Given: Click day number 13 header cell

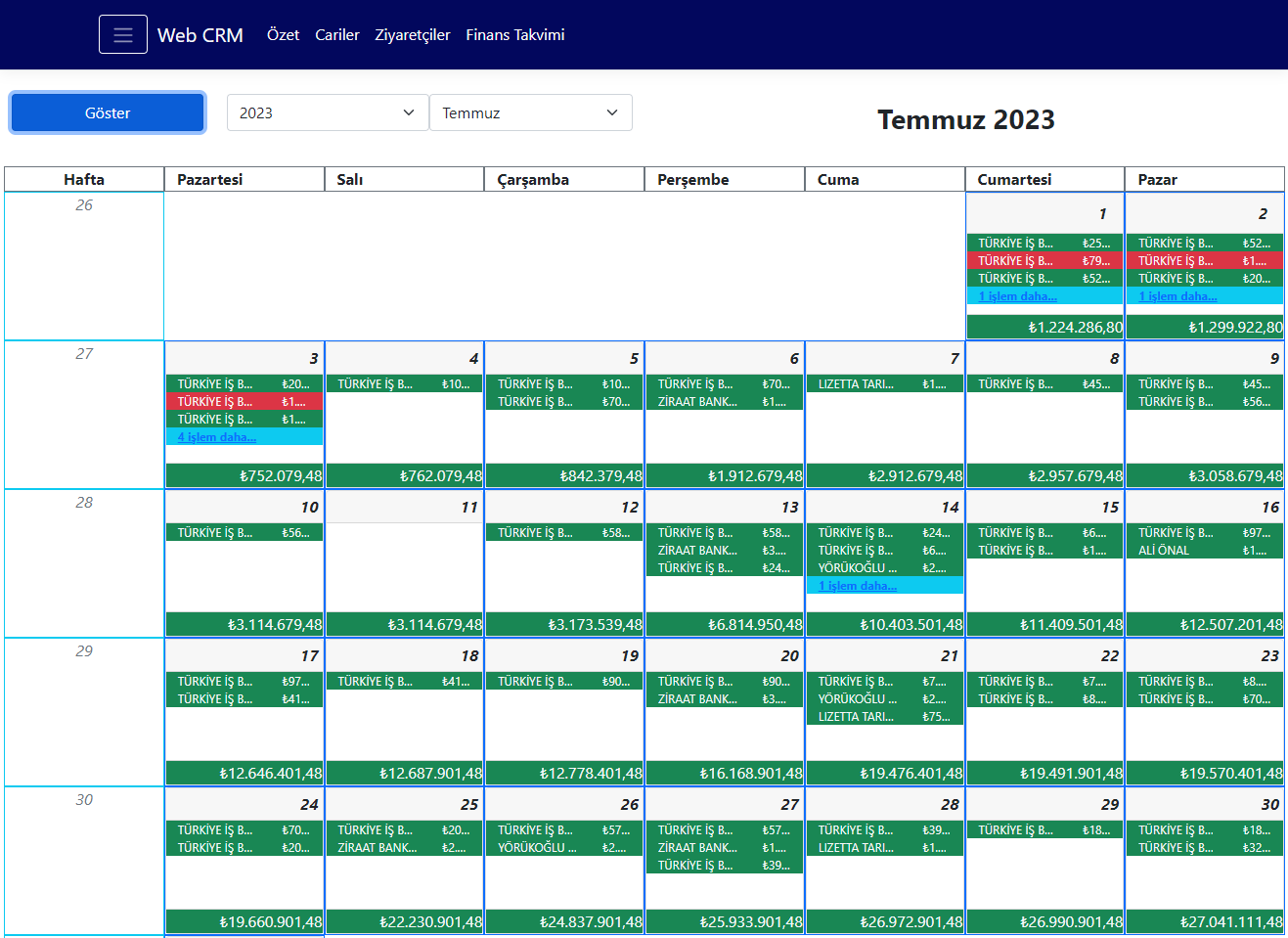Looking at the screenshot, I should click(725, 507).
